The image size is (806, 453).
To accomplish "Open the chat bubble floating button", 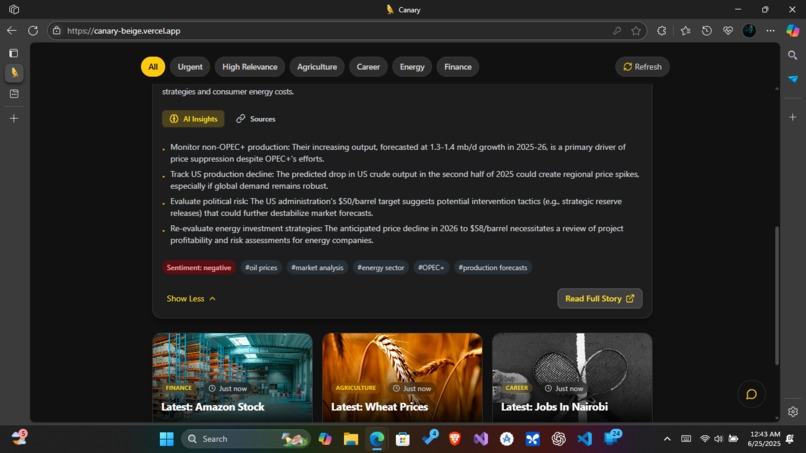I will coord(751,394).
